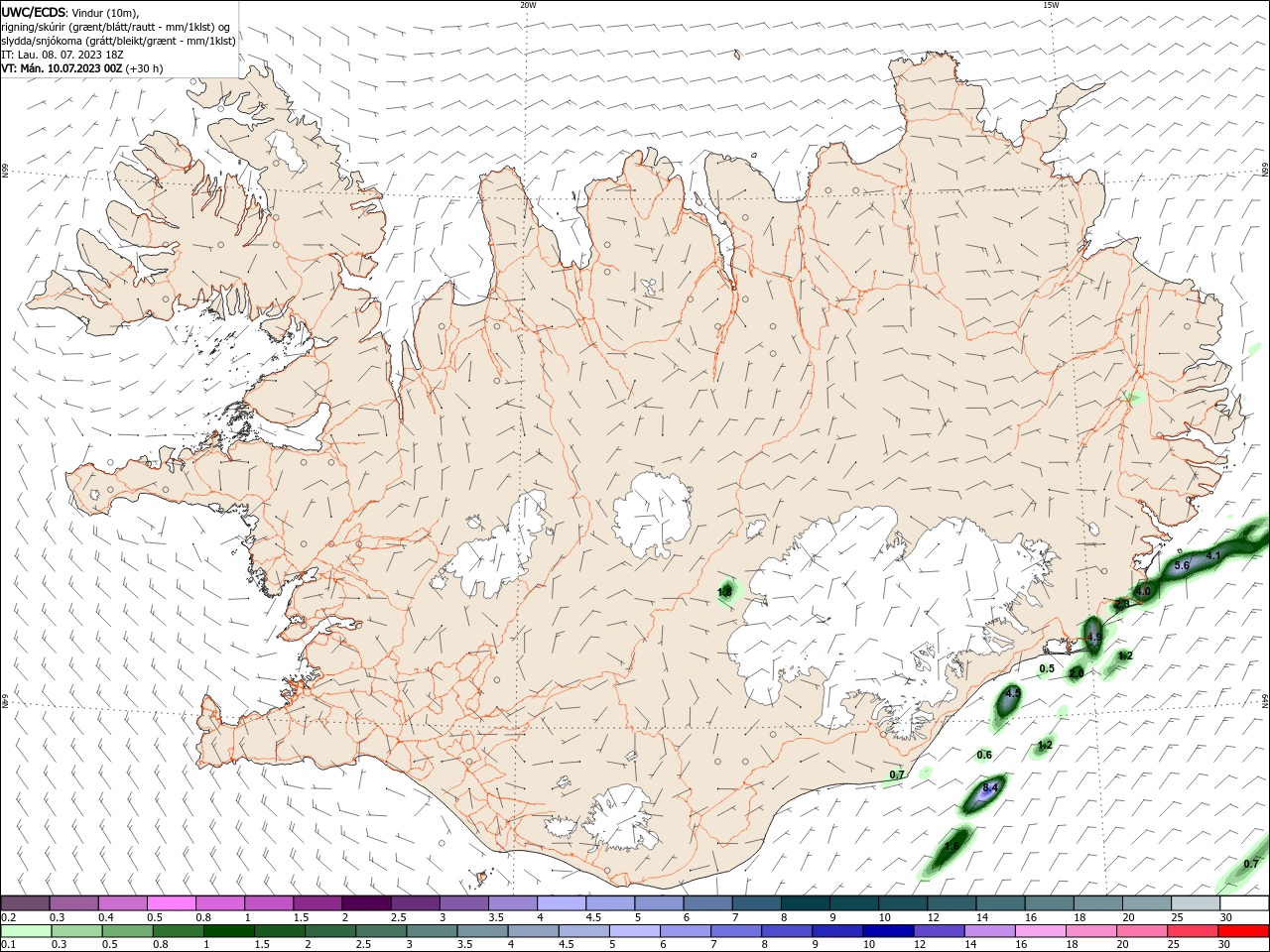This screenshot has height=952, width=1270.
Task: Select the 4.5 rainfall value label
Action: [x=1012, y=693]
